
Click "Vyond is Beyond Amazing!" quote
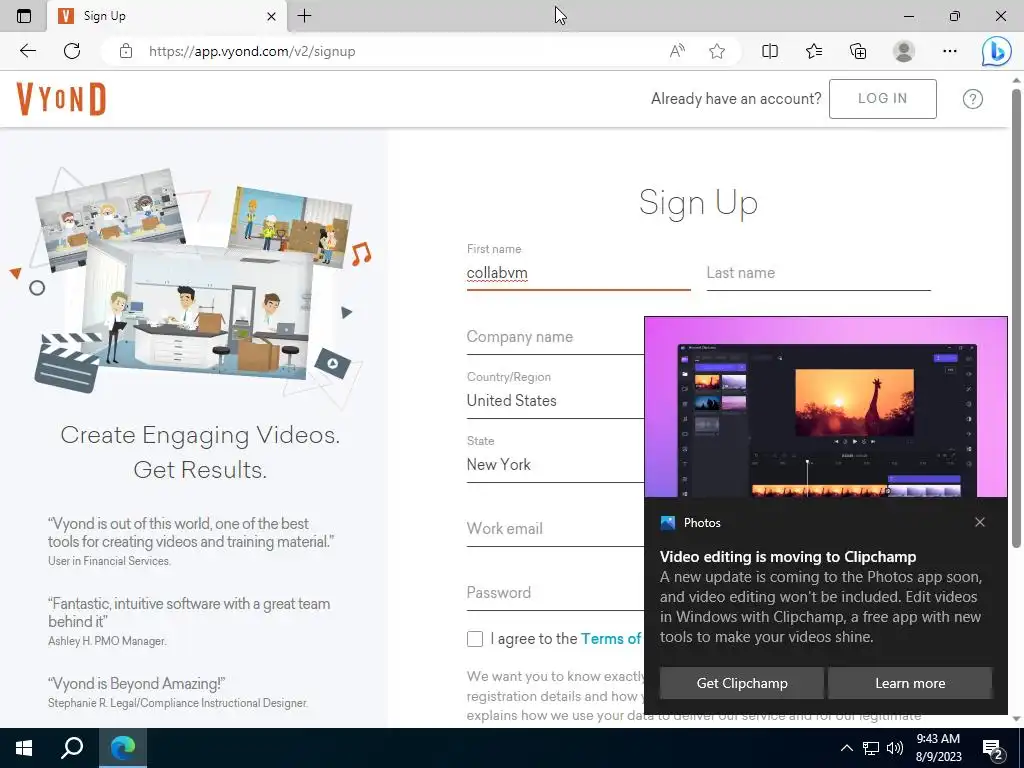tap(136, 683)
